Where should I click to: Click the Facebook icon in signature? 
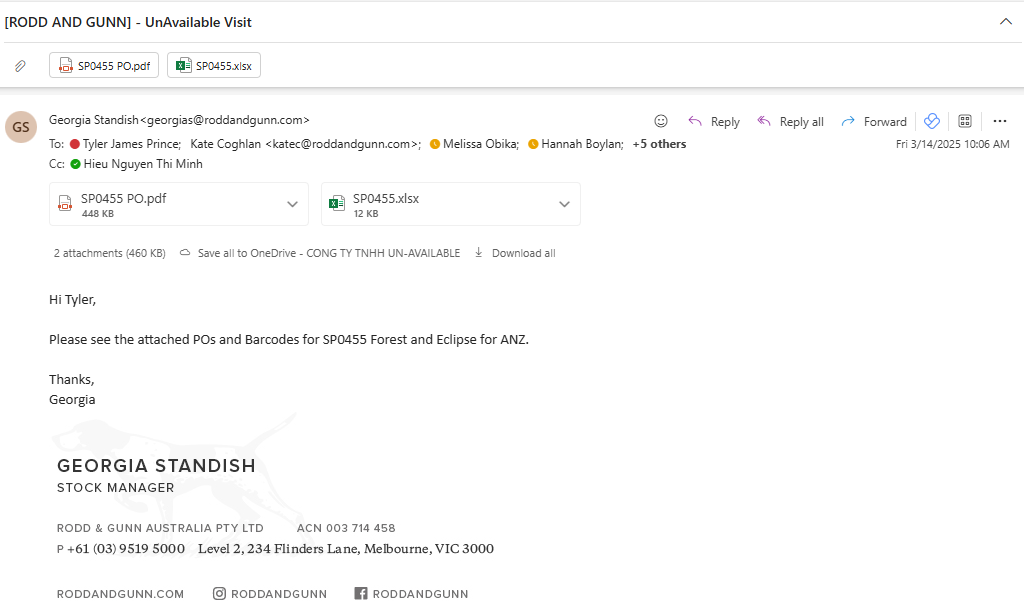[360, 593]
